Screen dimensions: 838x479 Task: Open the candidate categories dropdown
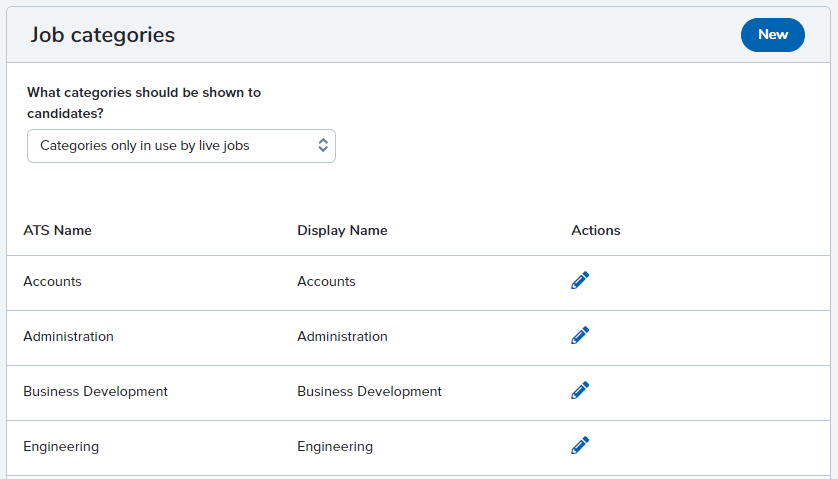181,146
